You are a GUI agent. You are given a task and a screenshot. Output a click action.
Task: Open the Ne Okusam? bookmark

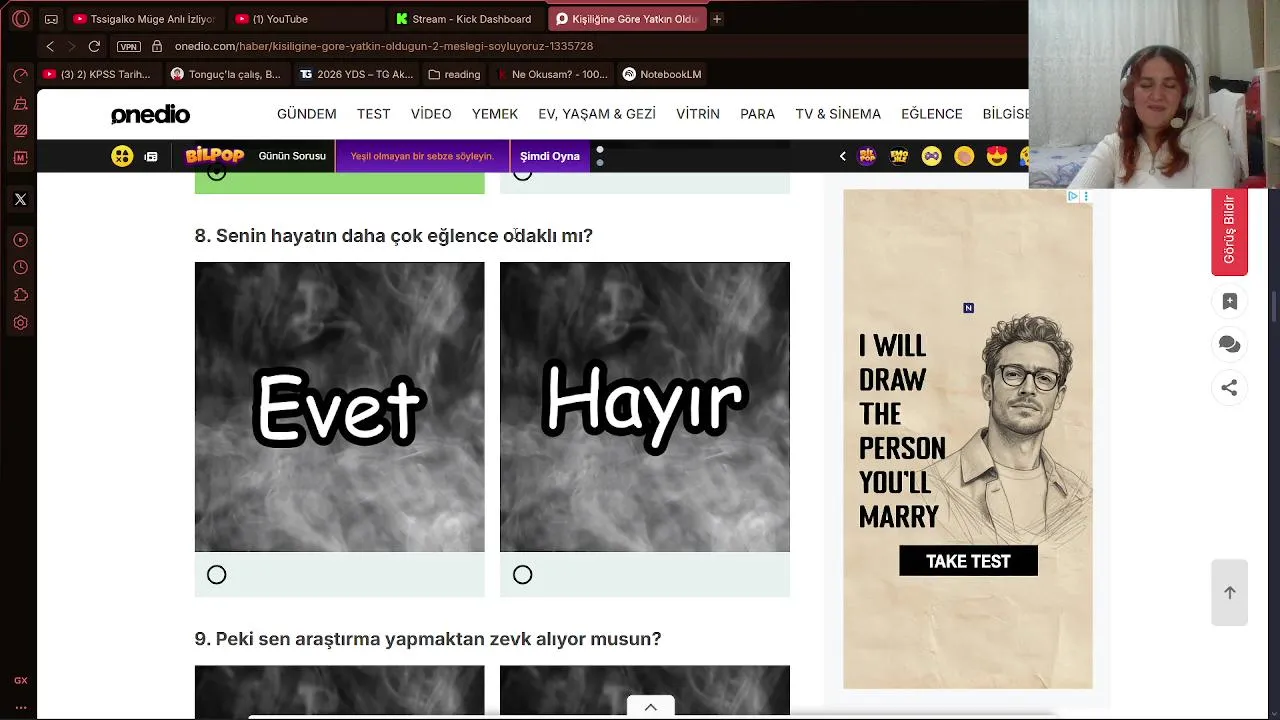552,74
